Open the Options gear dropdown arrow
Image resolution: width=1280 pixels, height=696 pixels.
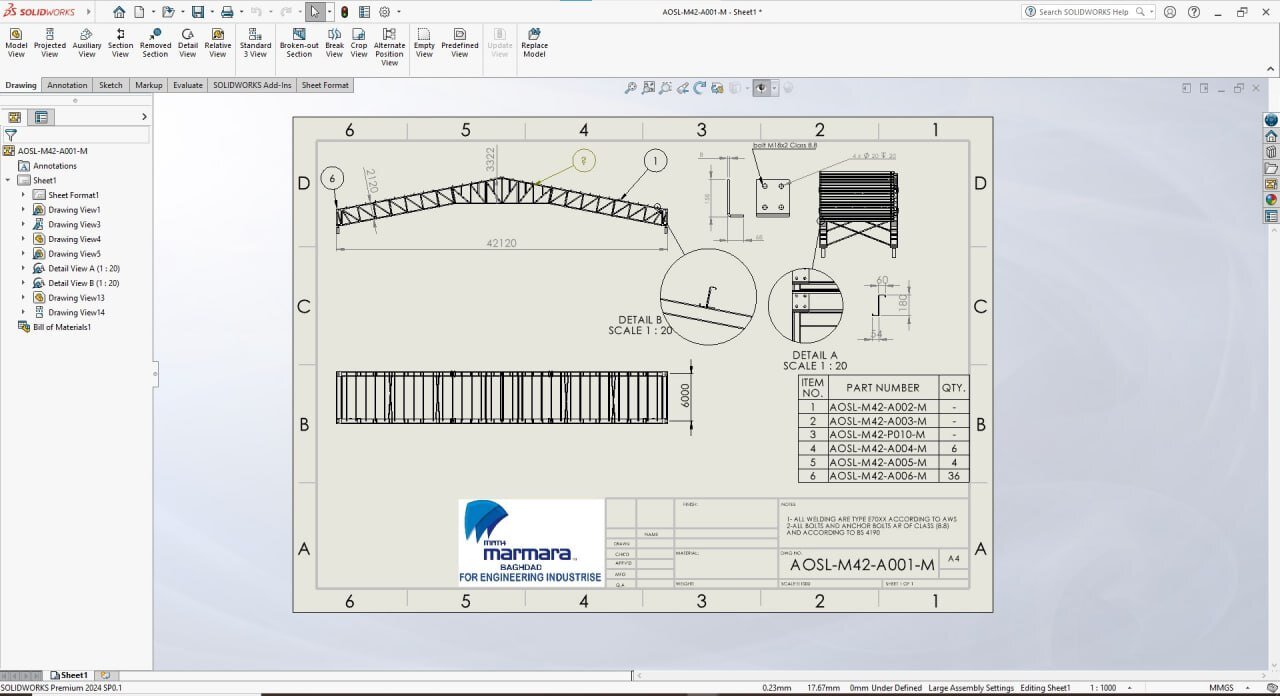tap(399, 12)
